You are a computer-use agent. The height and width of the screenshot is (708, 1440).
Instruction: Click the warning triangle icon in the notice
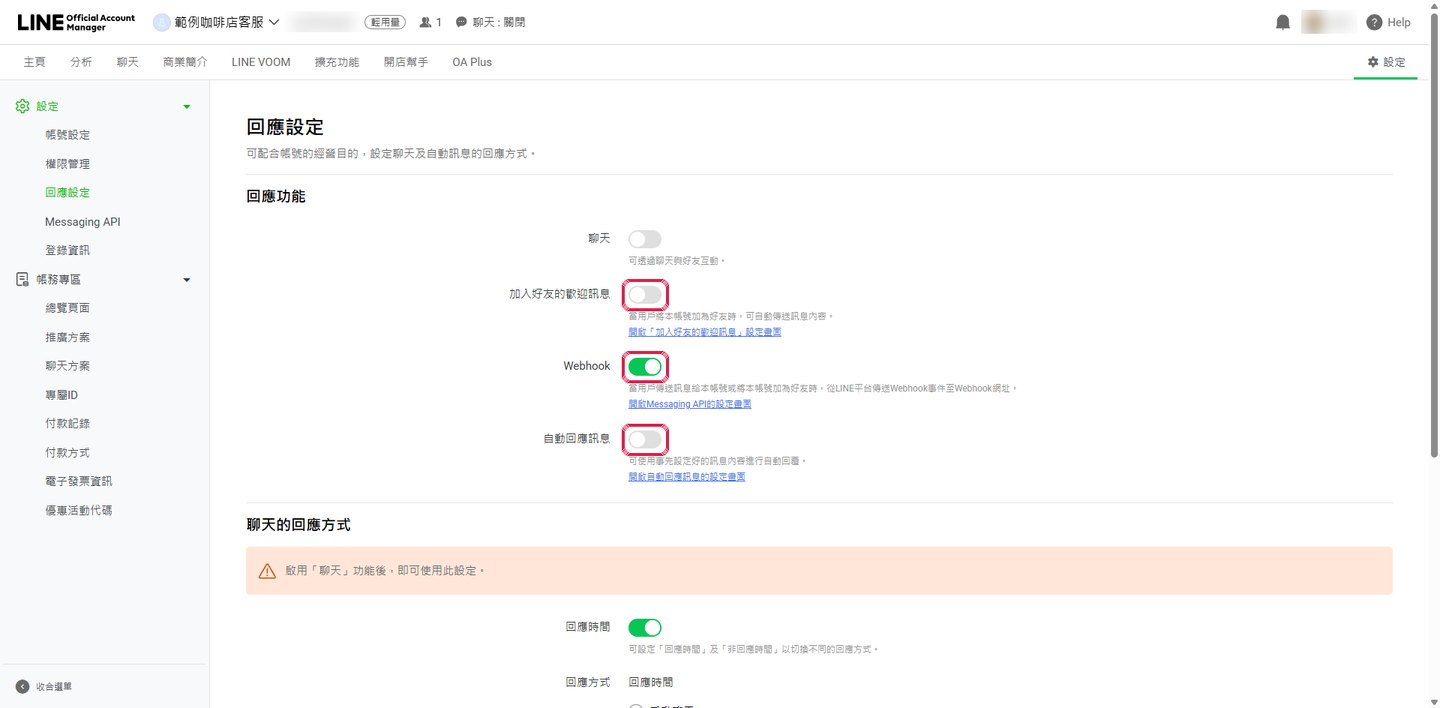267,571
